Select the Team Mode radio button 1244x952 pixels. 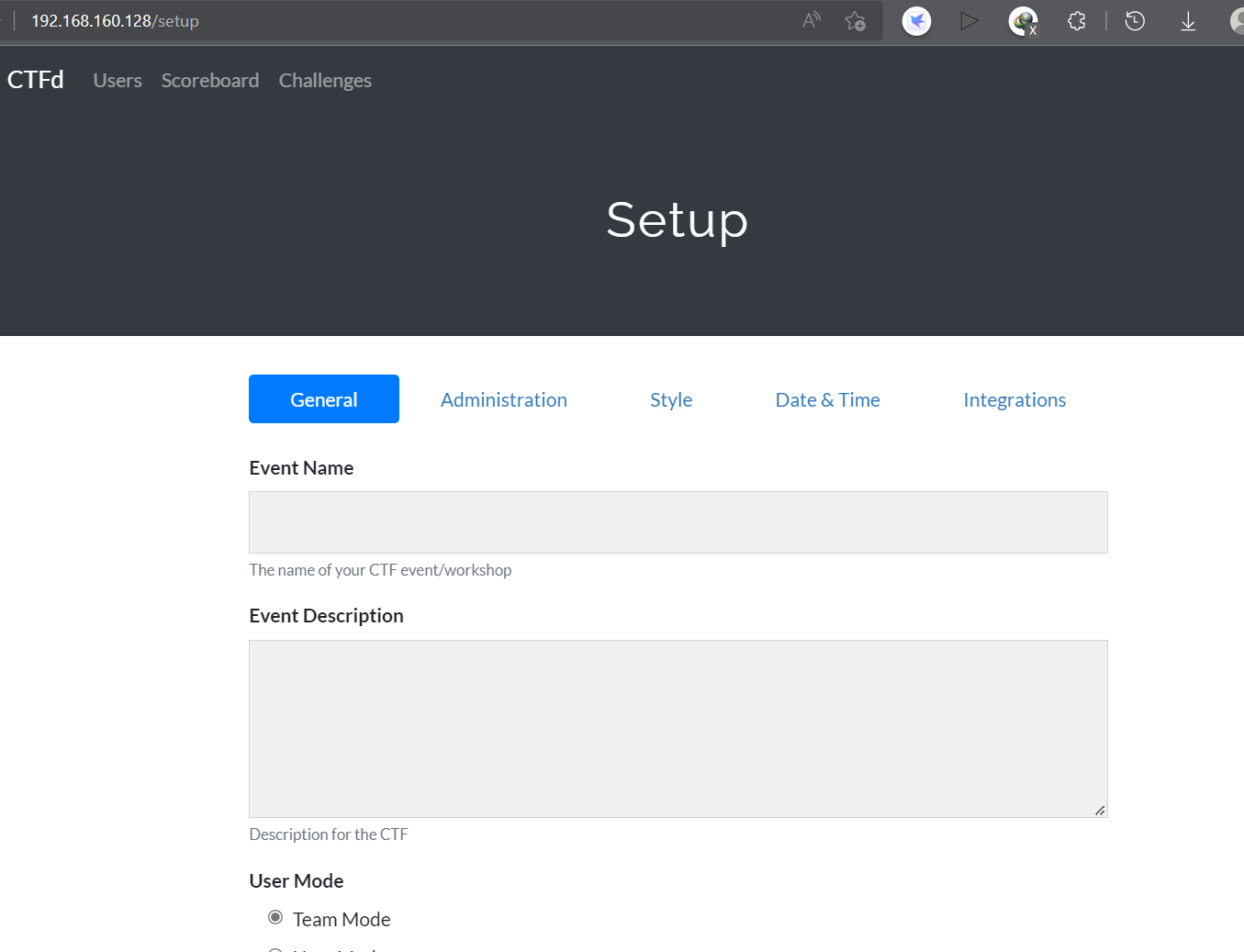point(275,917)
